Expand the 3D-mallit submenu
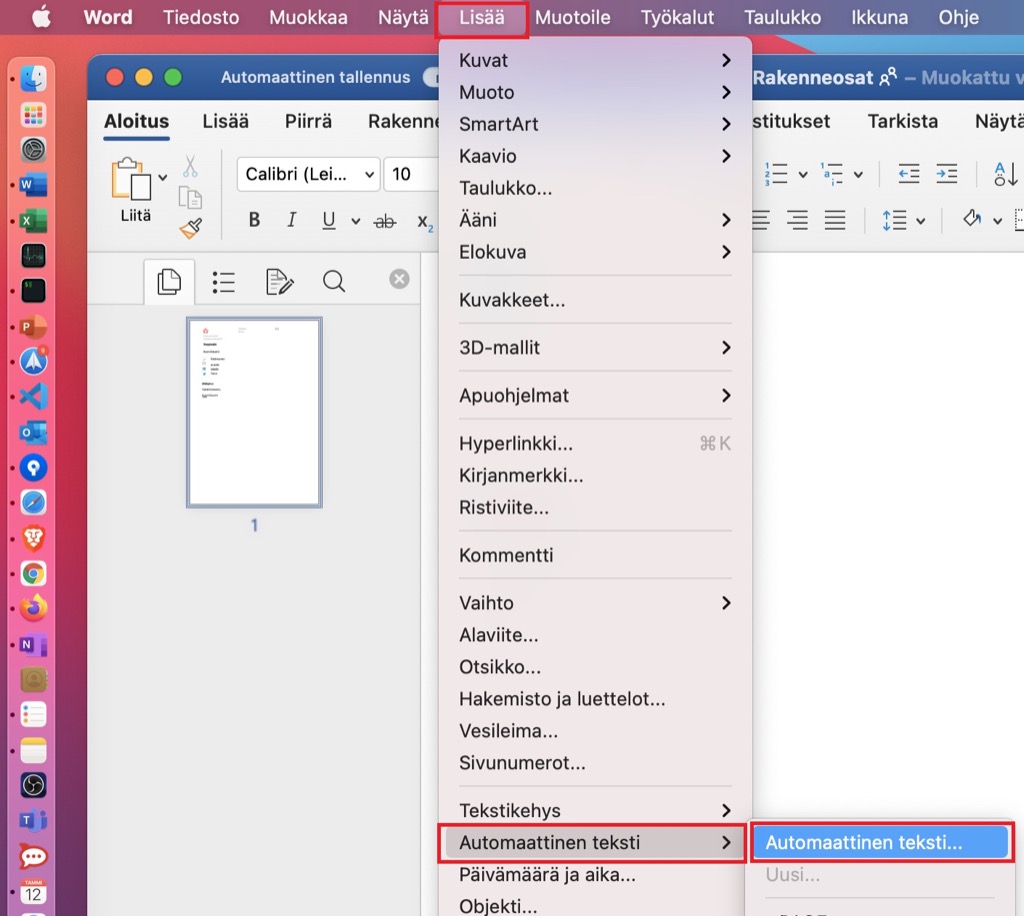Screen dimensions: 1024x916 [x=595, y=347]
